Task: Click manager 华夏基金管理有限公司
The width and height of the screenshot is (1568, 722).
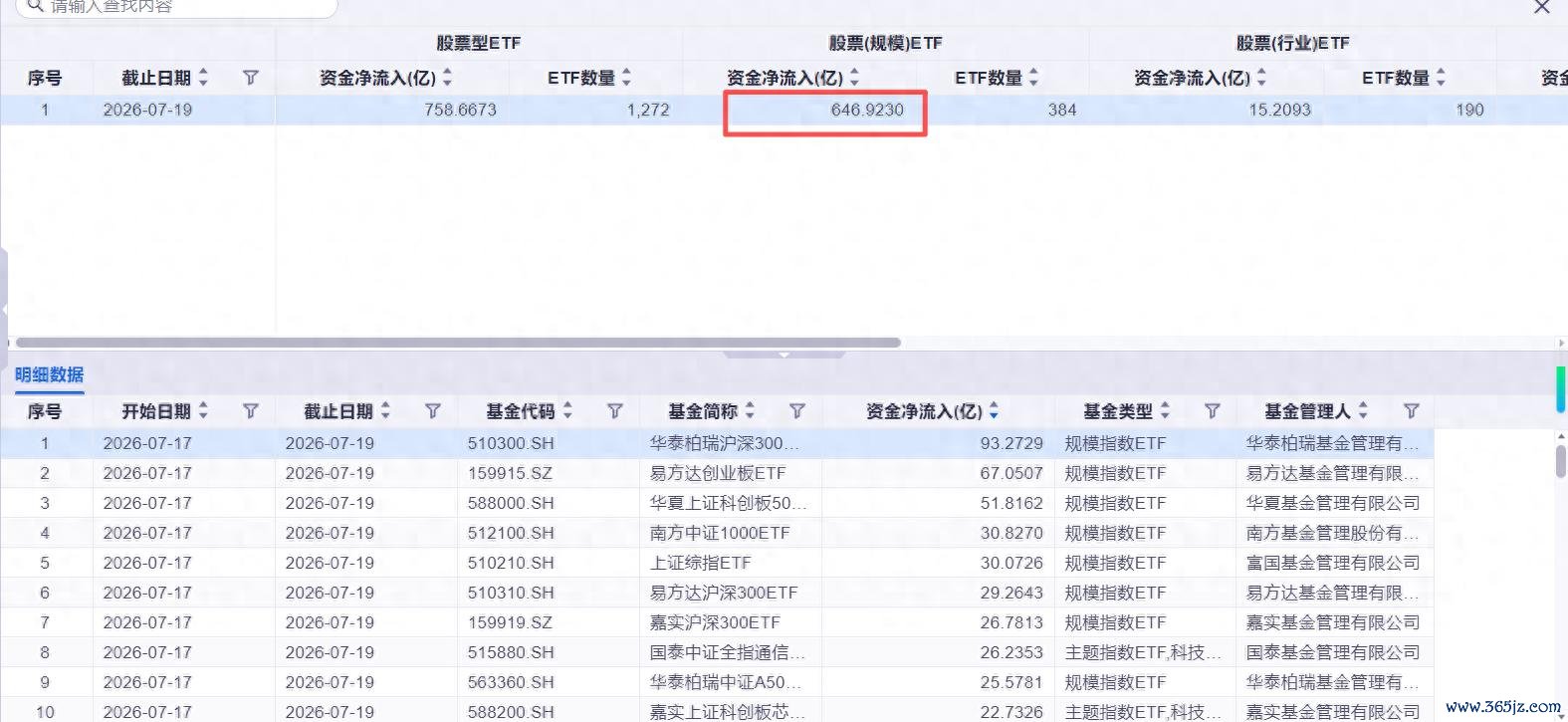Action: (1333, 503)
